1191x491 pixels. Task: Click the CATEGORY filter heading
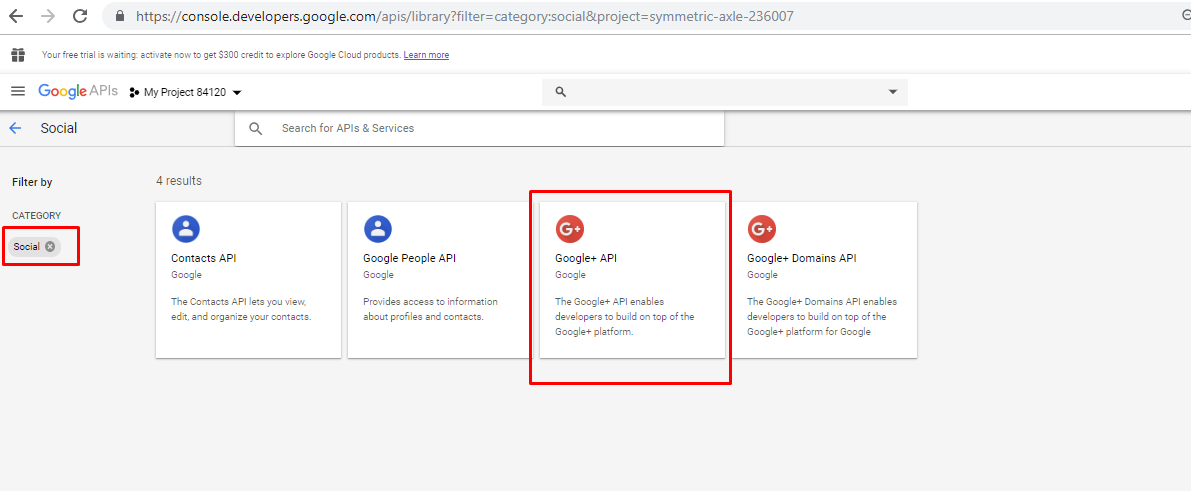click(x=36, y=216)
